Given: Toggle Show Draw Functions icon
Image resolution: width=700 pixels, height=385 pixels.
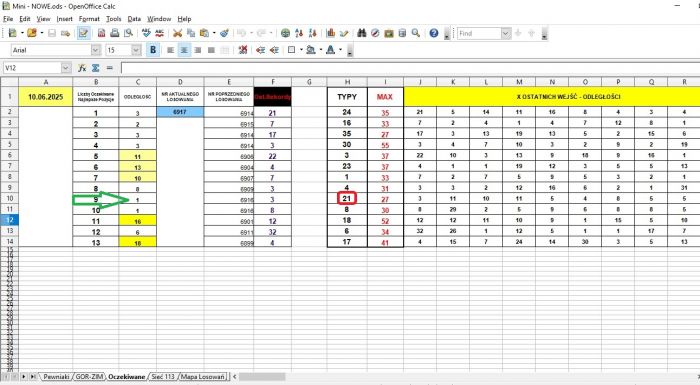Looking at the screenshot, I should (x=344, y=33).
